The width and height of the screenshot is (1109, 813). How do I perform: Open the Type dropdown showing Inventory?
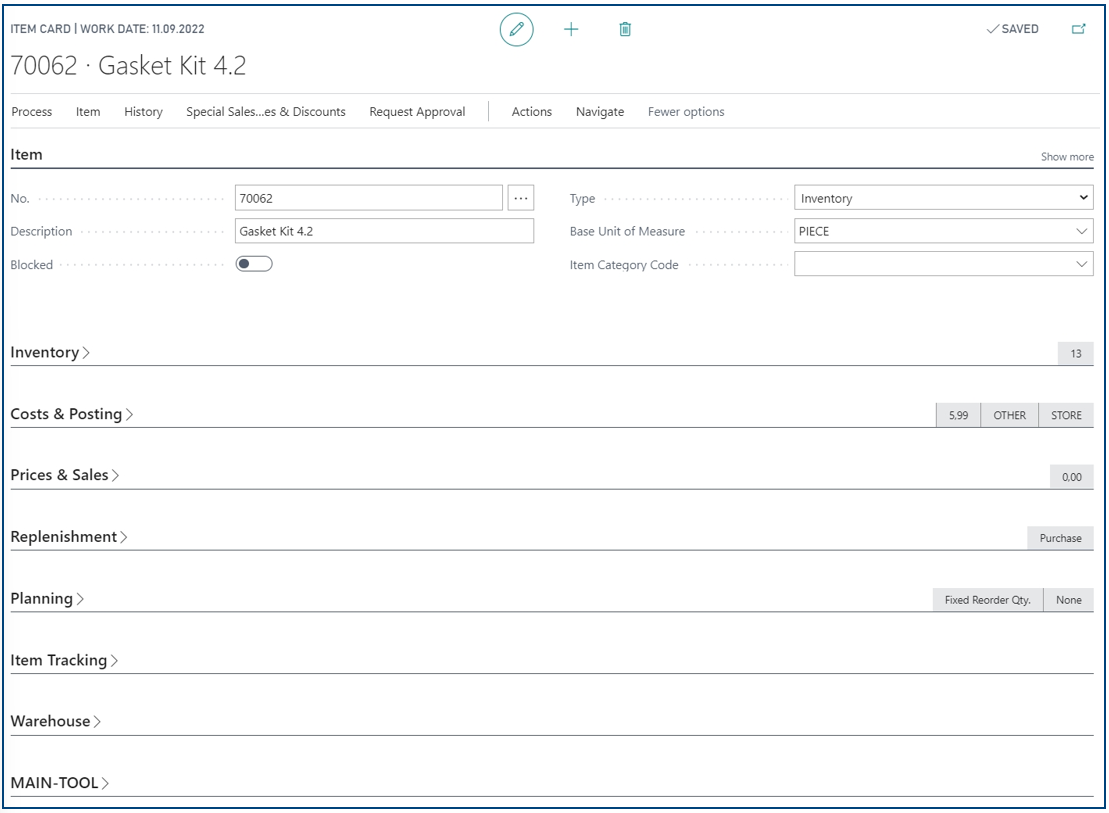[943, 198]
